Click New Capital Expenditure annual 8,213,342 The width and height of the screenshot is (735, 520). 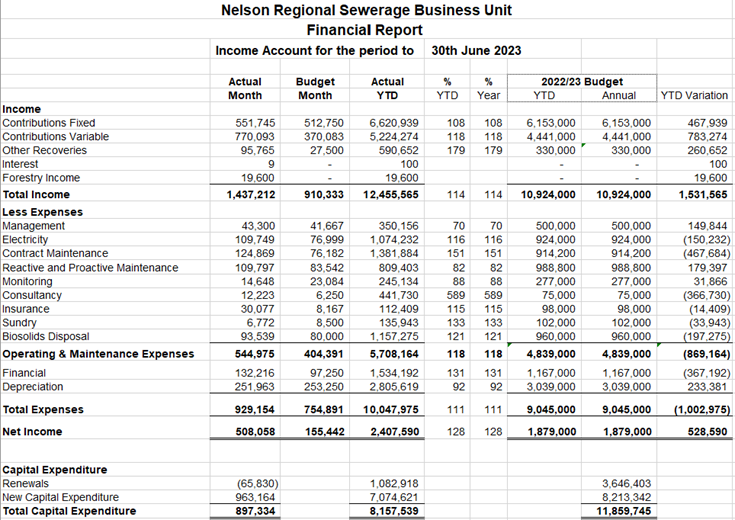(626, 497)
